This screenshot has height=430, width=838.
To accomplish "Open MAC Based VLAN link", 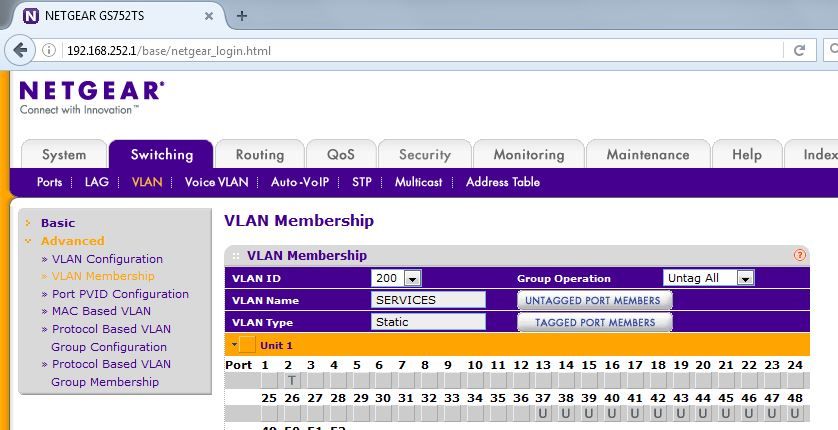I will [101, 311].
